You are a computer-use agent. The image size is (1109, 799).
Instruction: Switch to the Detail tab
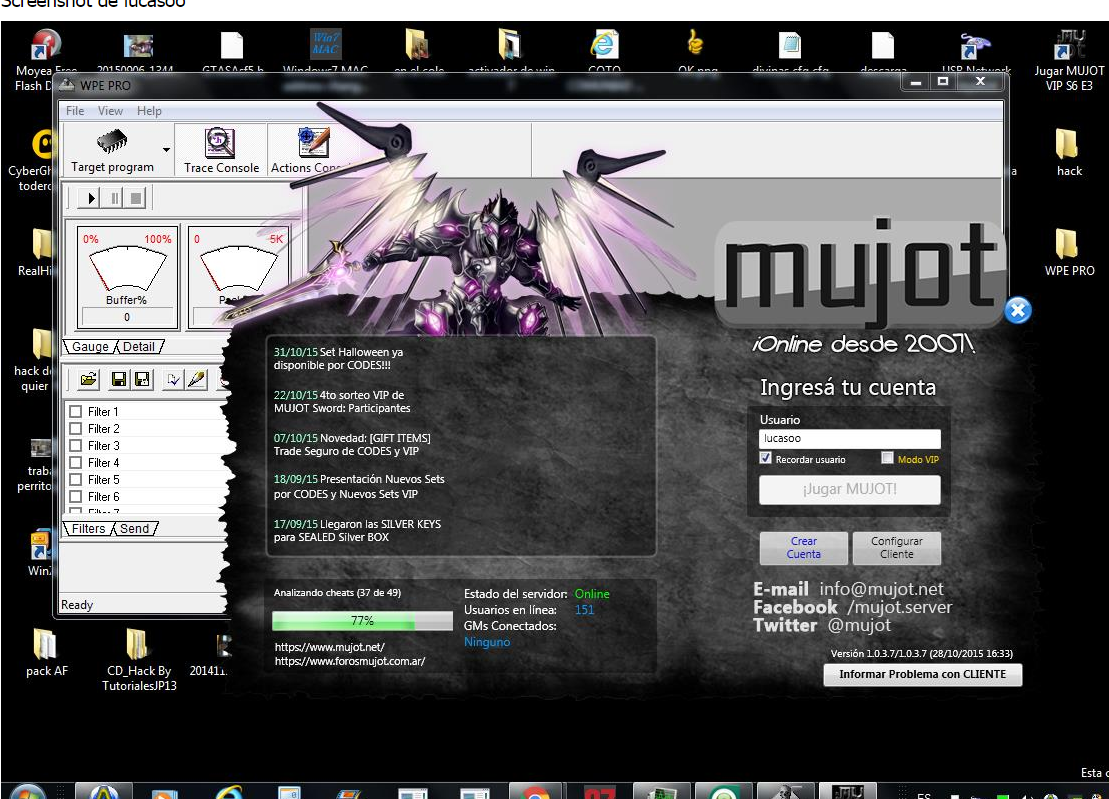click(x=139, y=347)
